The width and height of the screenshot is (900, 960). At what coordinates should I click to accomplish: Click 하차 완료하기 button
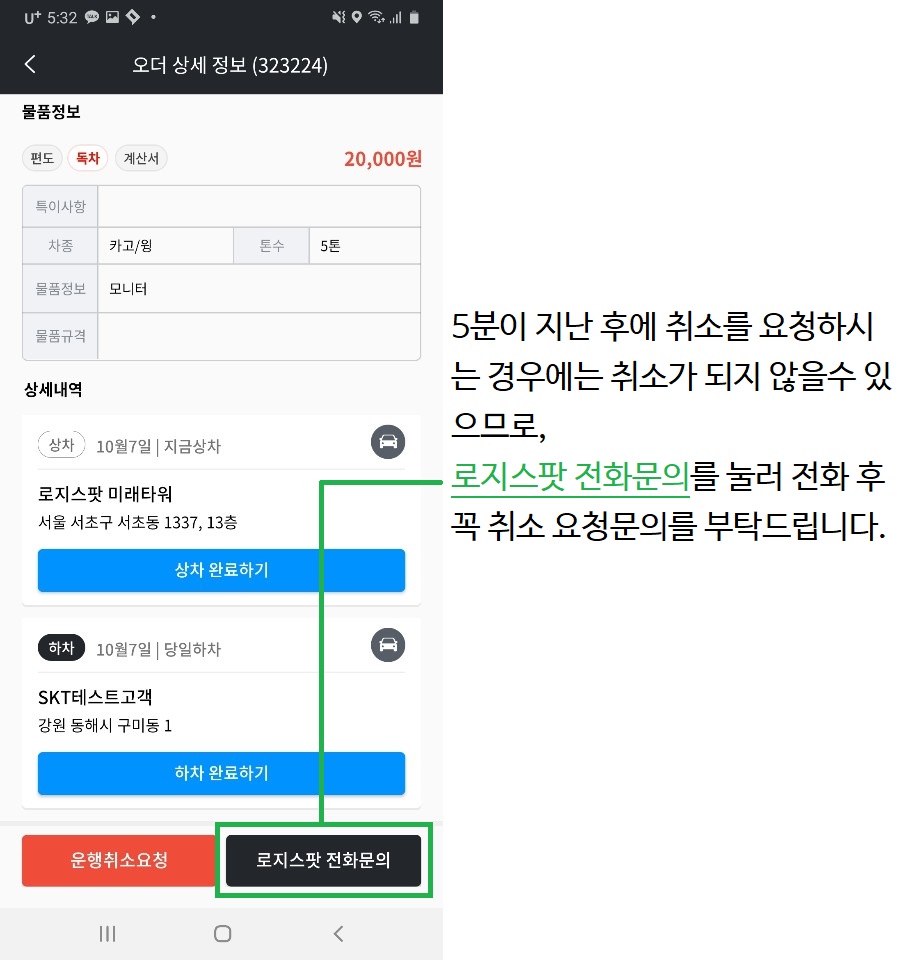coord(221,773)
